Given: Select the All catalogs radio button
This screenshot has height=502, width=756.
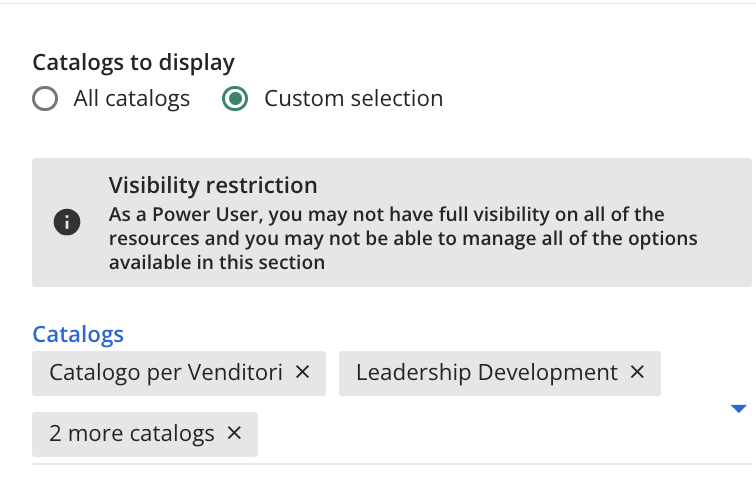Looking at the screenshot, I should click(45, 99).
